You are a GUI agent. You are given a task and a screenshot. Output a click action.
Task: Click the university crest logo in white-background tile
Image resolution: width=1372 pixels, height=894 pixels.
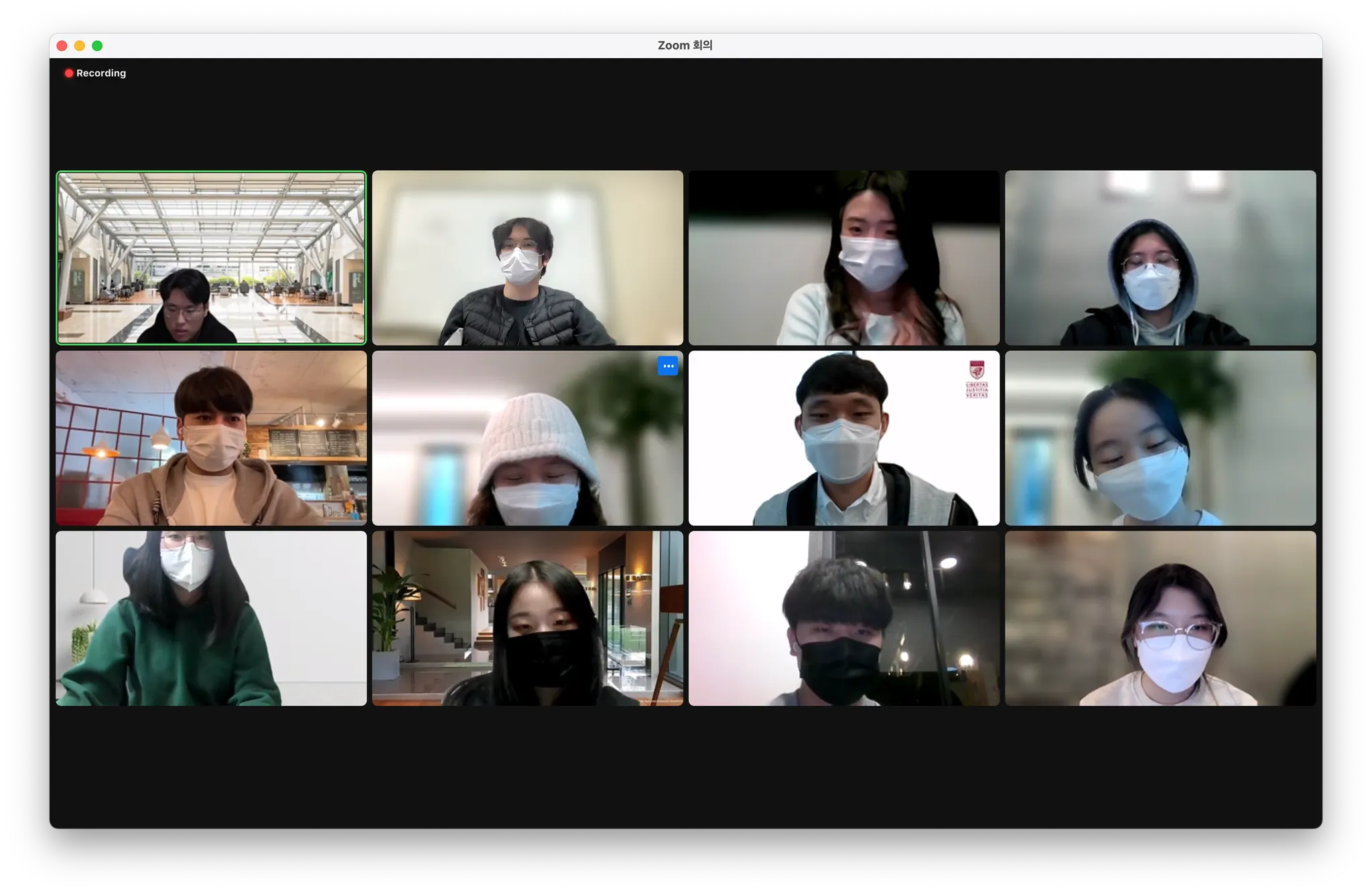pos(977,378)
